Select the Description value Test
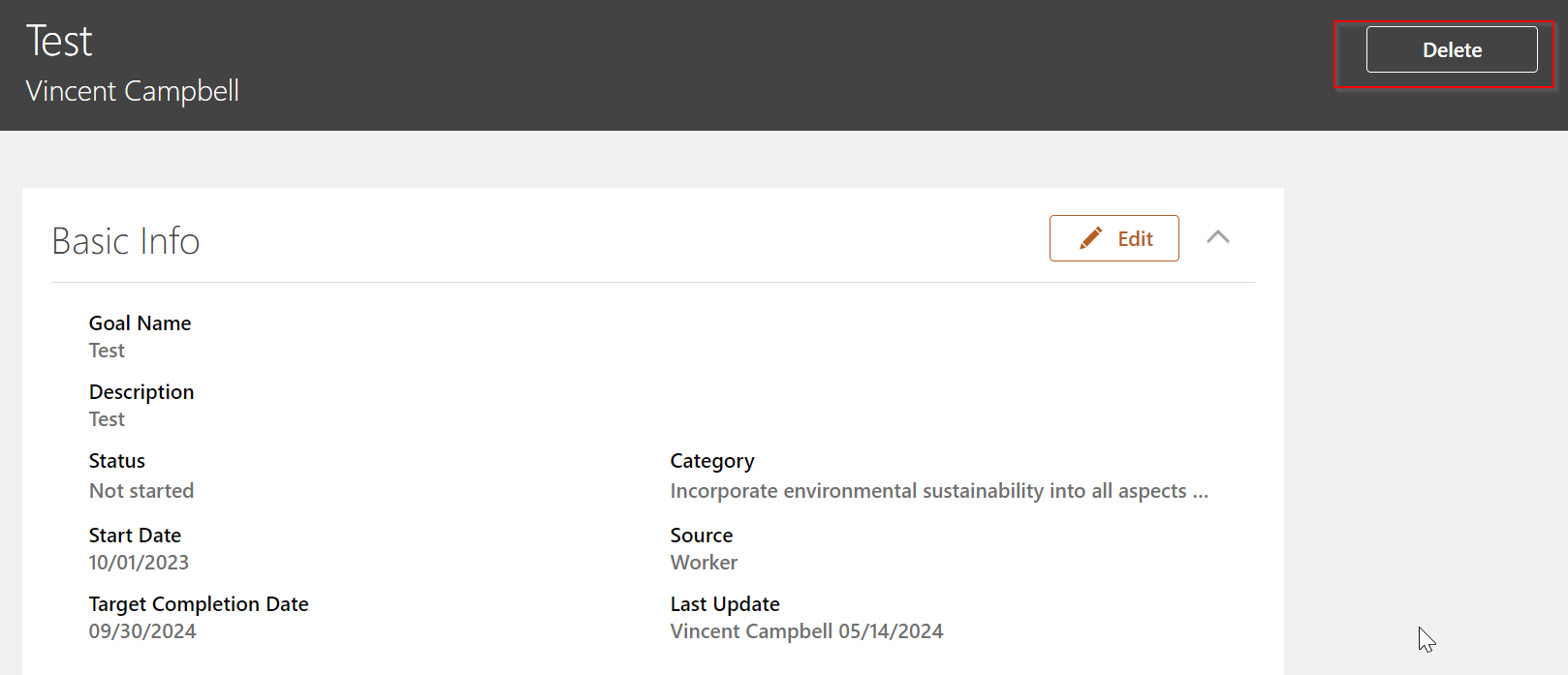This screenshot has height=675, width=1568. click(107, 418)
